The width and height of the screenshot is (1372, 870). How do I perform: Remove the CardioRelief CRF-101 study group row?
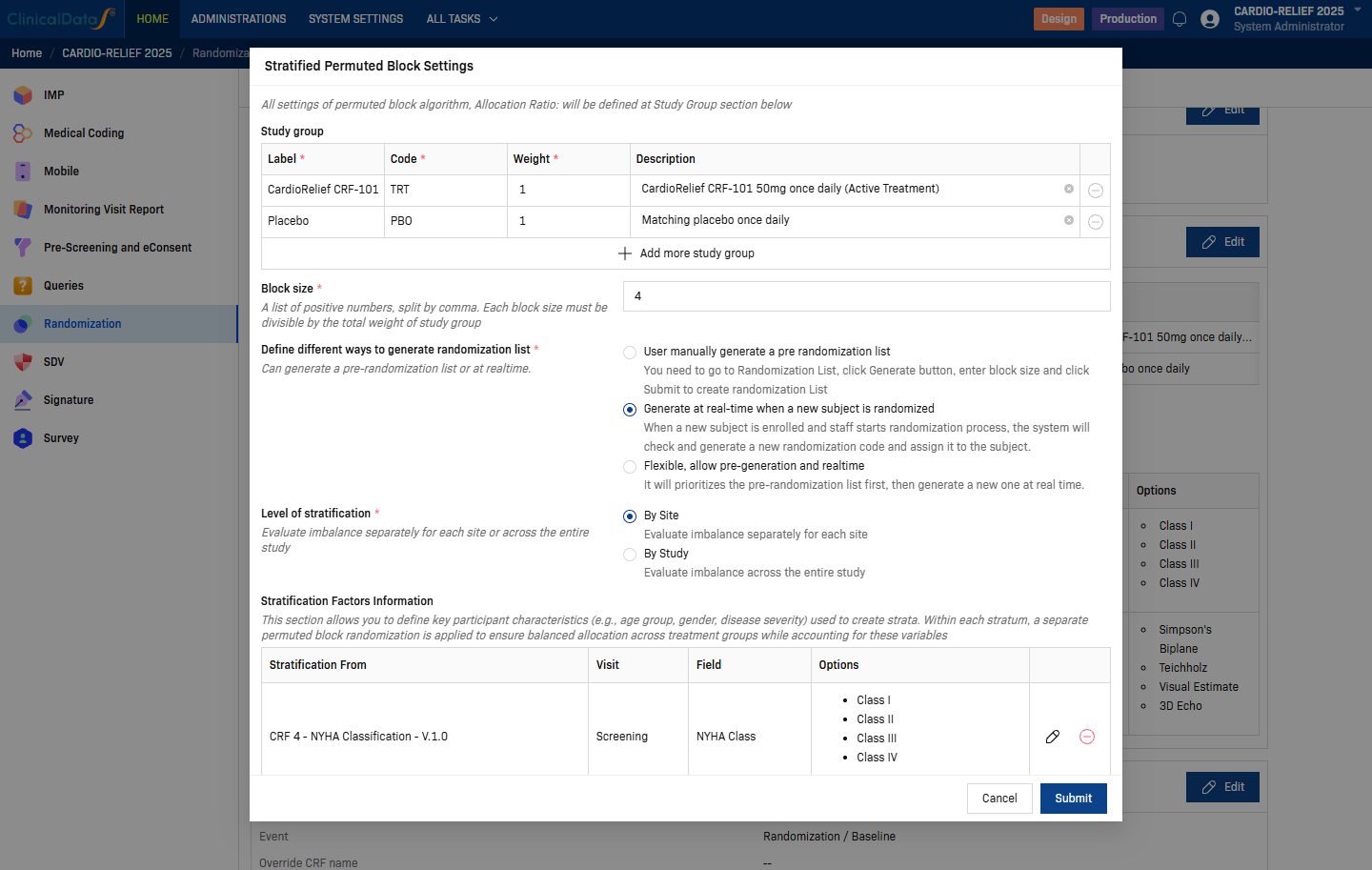1096,191
